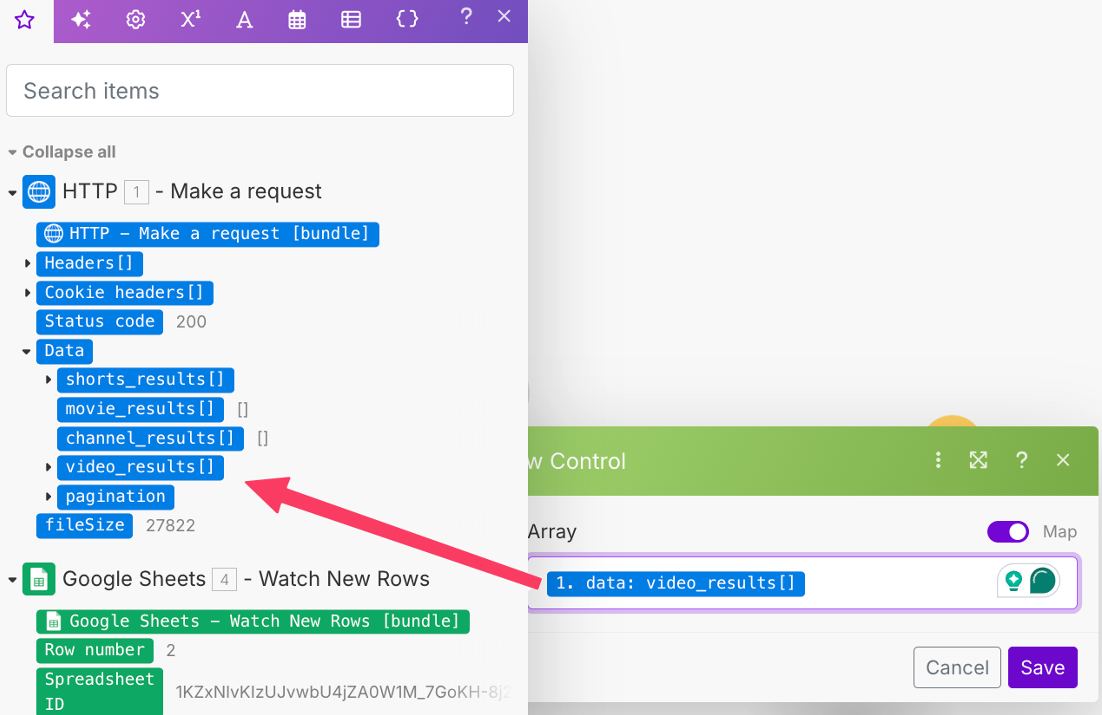
Task: Select the shorts_results[] pill
Action: (145, 380)
